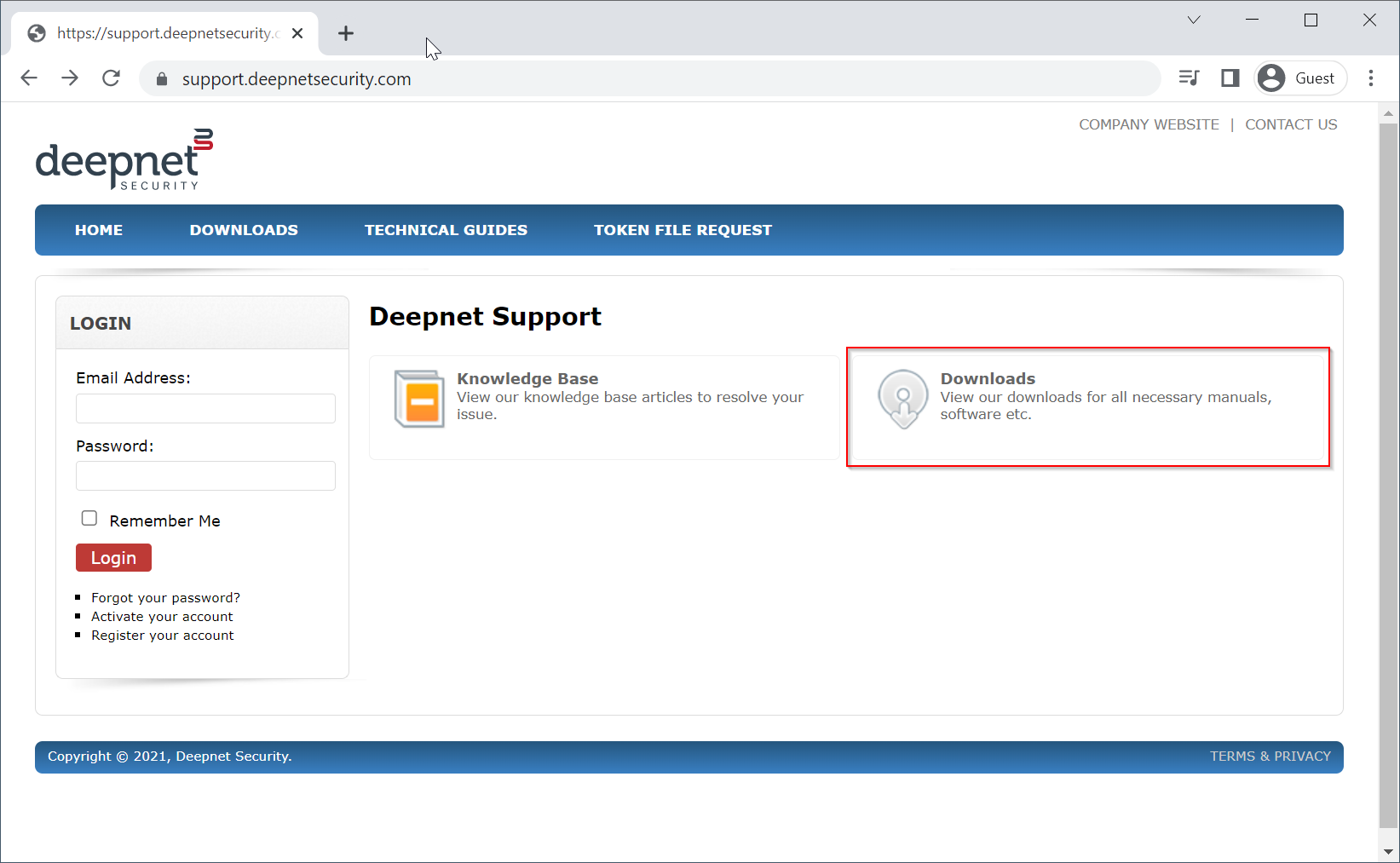View site info via padlock icon
This screenshot has height=863, width=1400.
162,79
